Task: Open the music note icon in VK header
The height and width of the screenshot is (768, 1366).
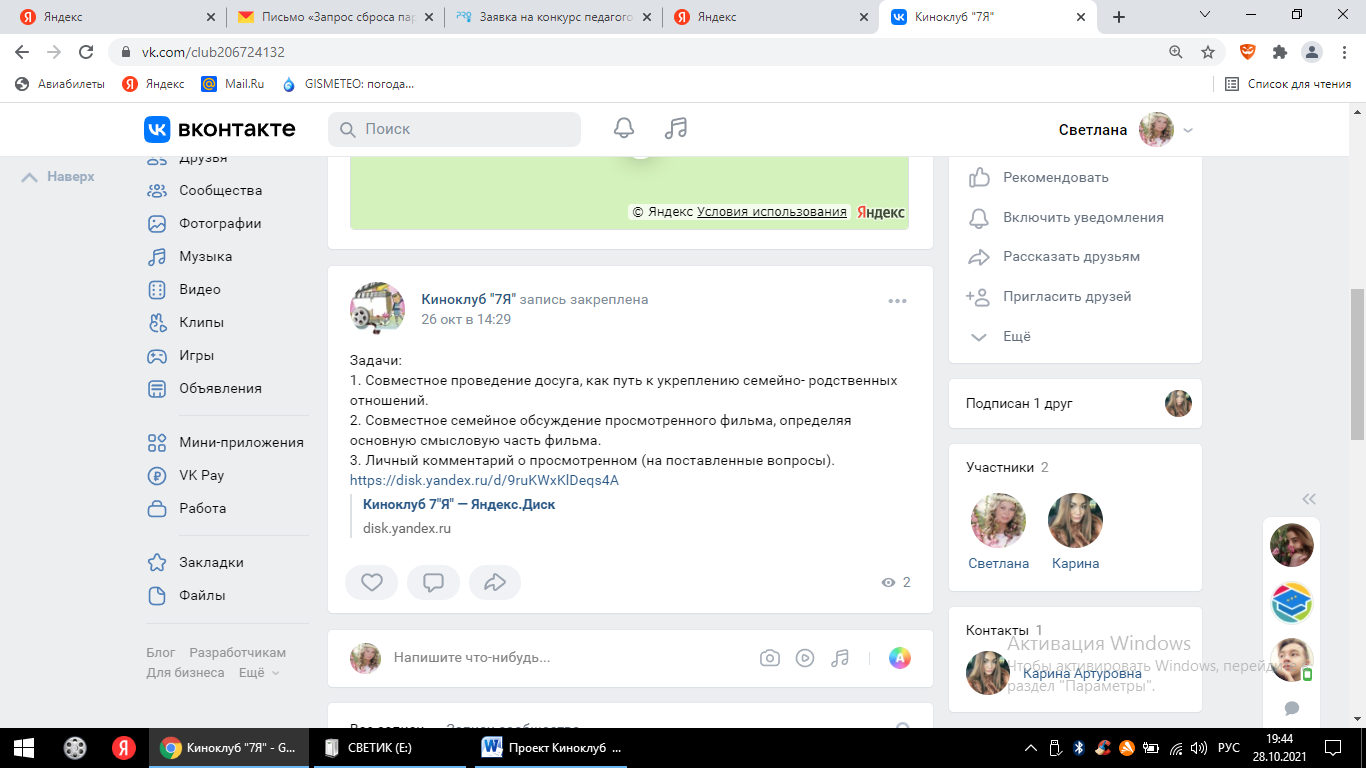Action: pos(676,128)
